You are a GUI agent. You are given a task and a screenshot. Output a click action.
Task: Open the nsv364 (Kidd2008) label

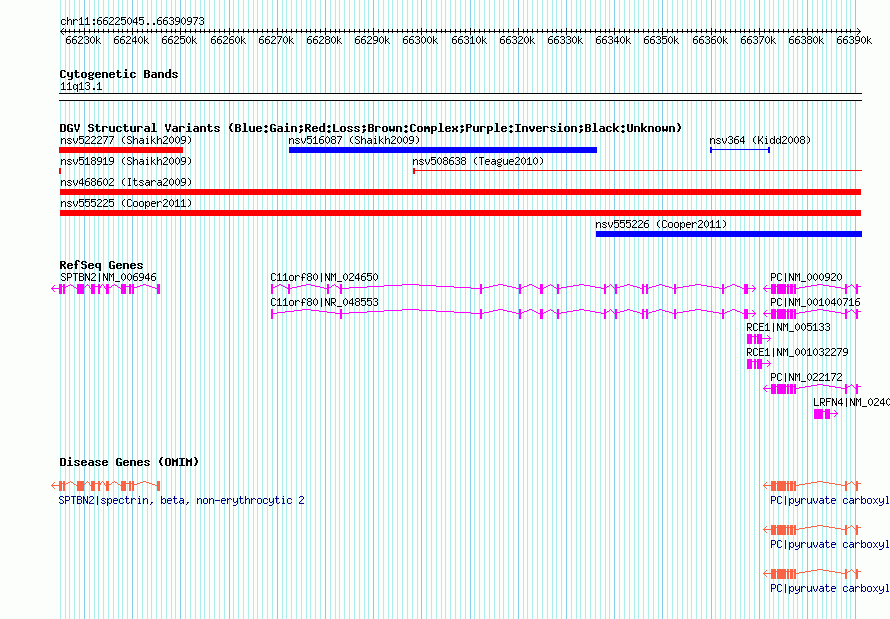pyautogui.click(x=760, y=140)
